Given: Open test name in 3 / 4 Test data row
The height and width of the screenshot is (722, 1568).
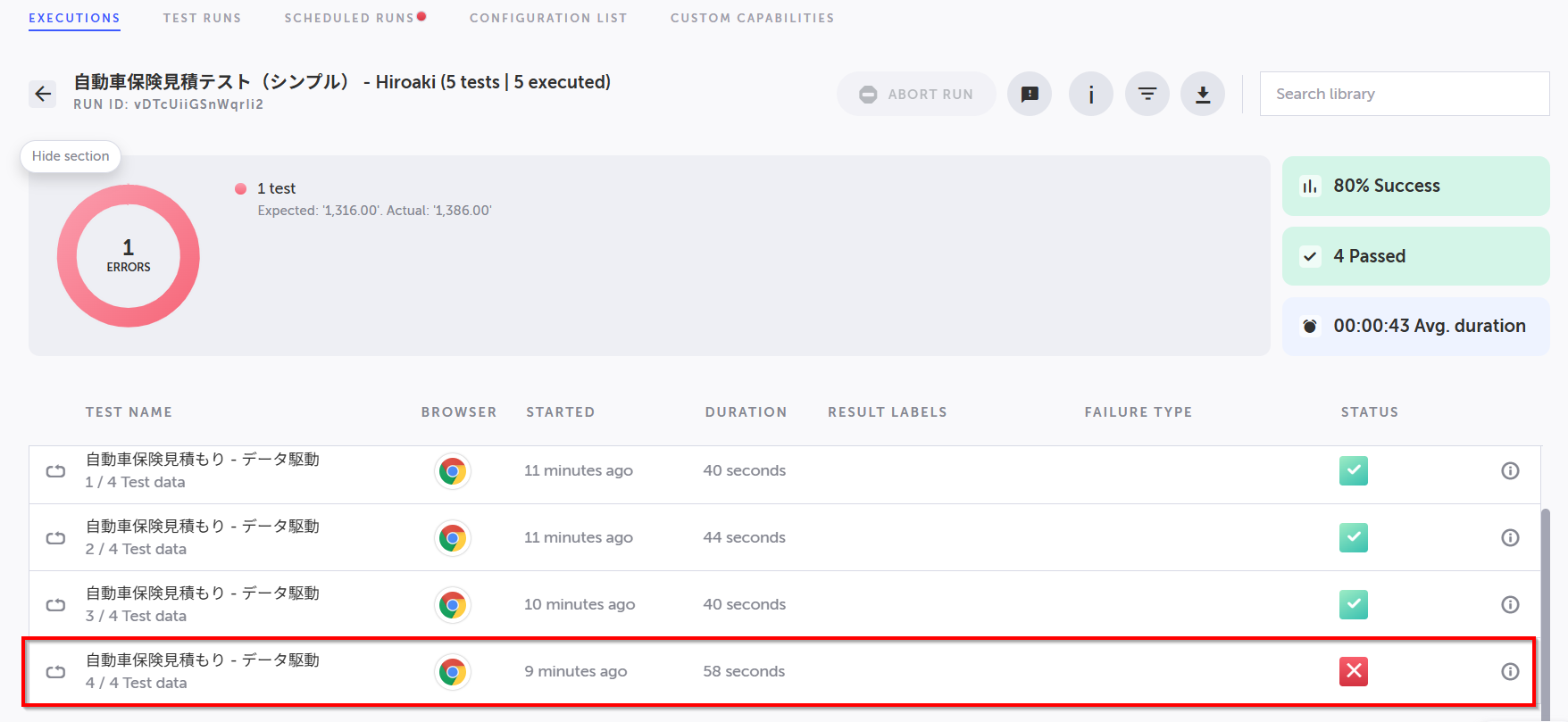Looking at the screenshot, I should point(203,593).
